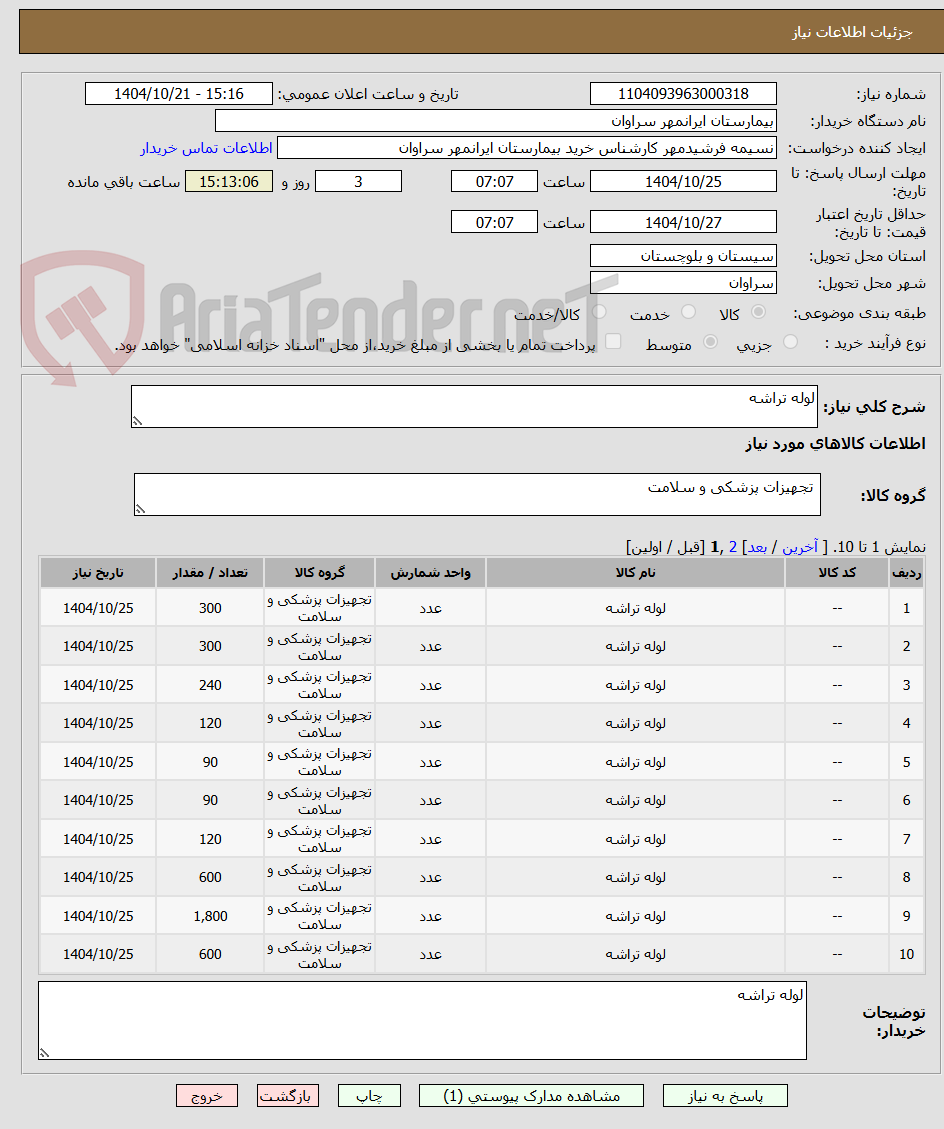Click the کد کالا column header
Screen dimensions: 944x1129
click(837, 573)
